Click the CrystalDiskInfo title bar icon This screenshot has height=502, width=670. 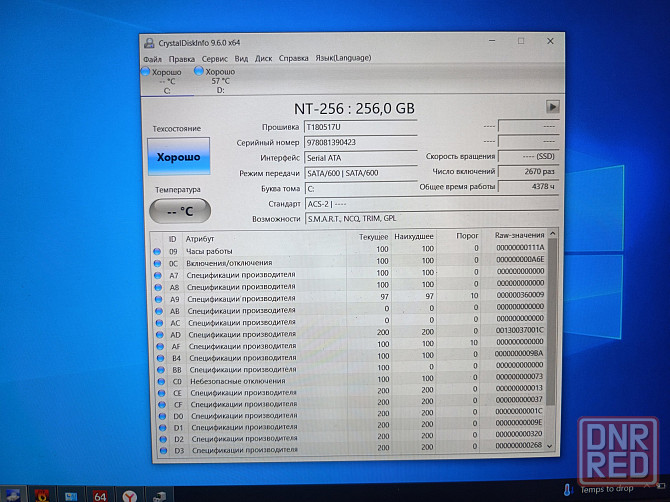pos(149,43)
